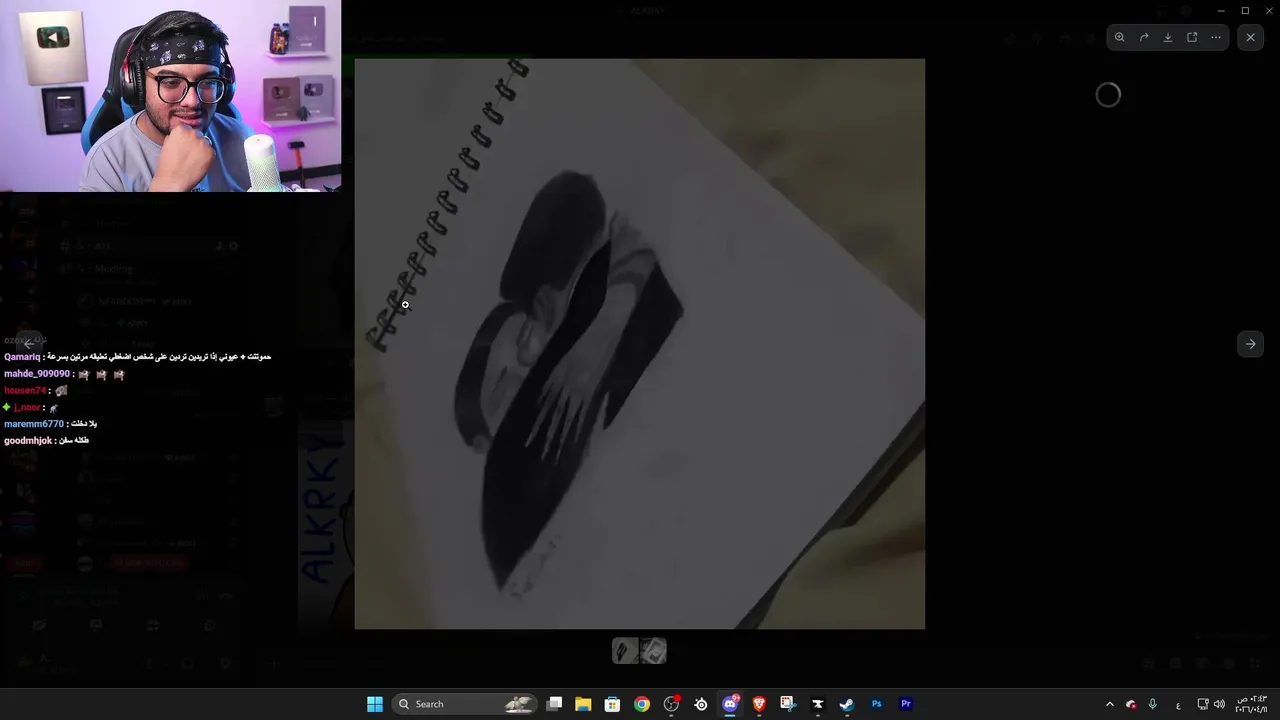Open network settings from the tray

tap(1203, 704)
